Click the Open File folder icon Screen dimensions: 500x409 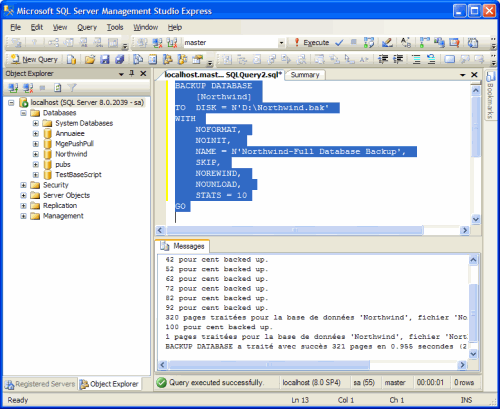(90, 60)
